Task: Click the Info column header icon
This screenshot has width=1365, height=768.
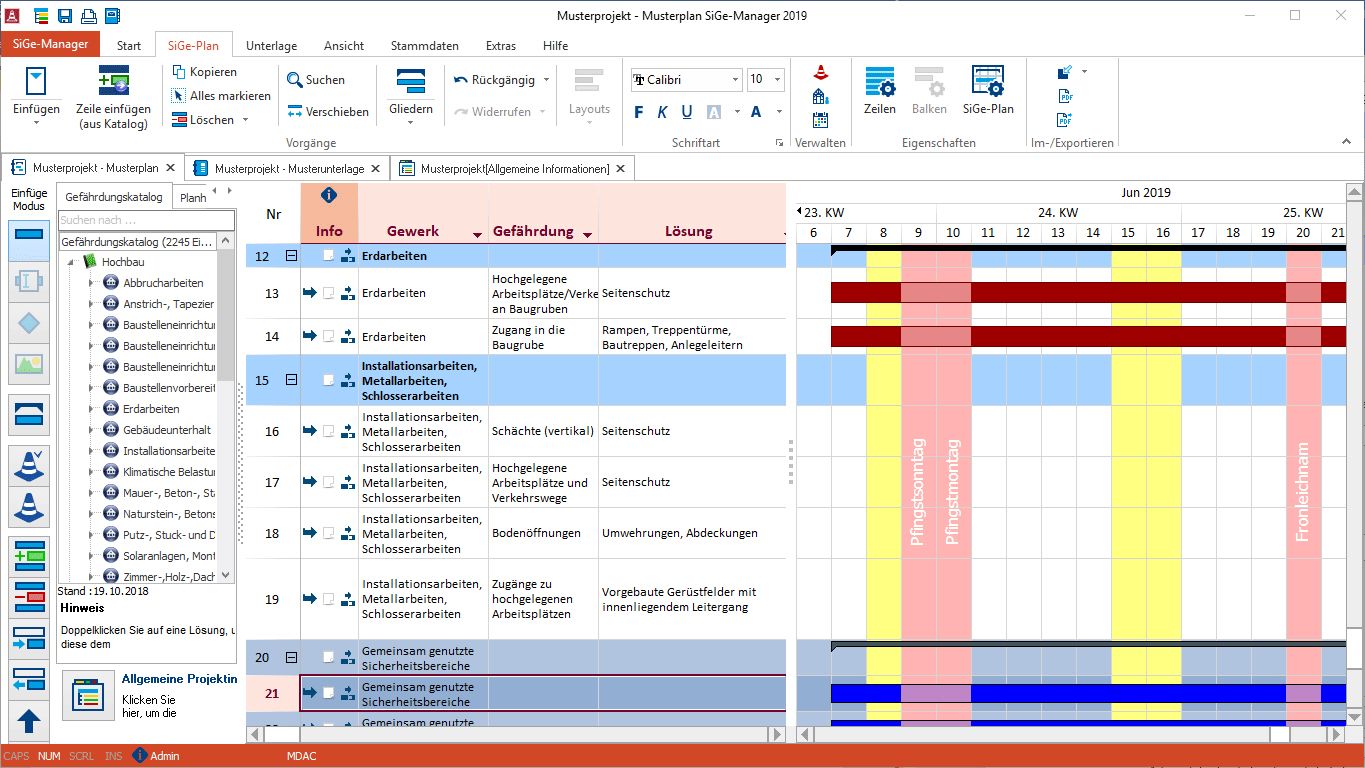Action: [329, 195]
